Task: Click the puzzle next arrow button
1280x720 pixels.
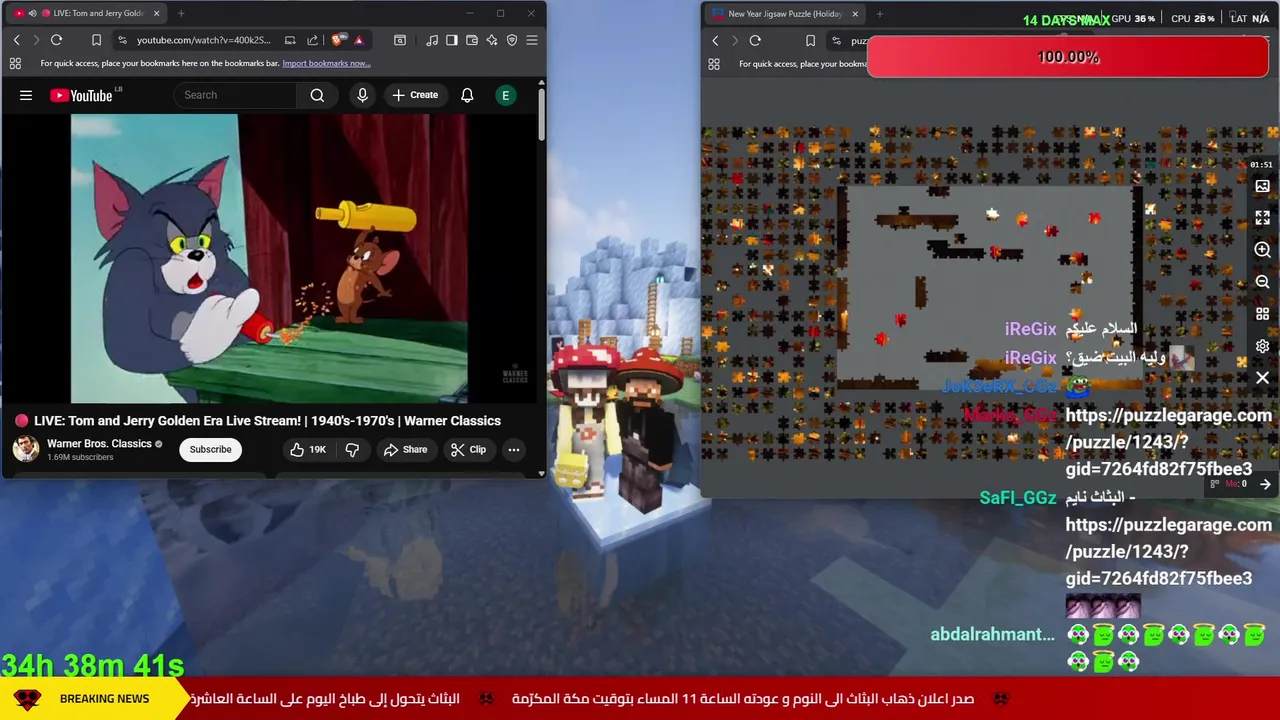Action: 1265,484
